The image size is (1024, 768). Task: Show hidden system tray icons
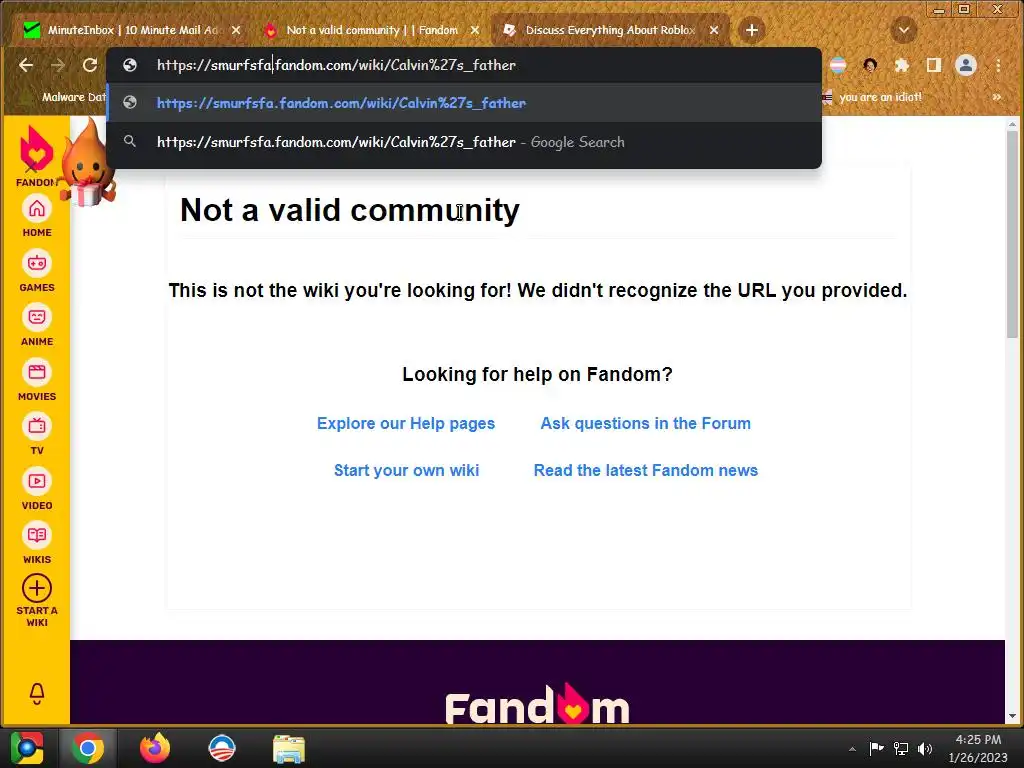[x=852, y=749]
